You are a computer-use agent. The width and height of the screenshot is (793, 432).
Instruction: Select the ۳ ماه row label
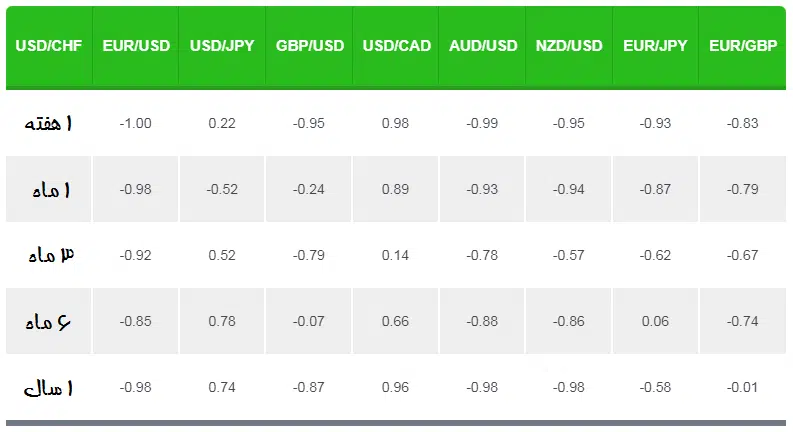click(x=49, y=255)
